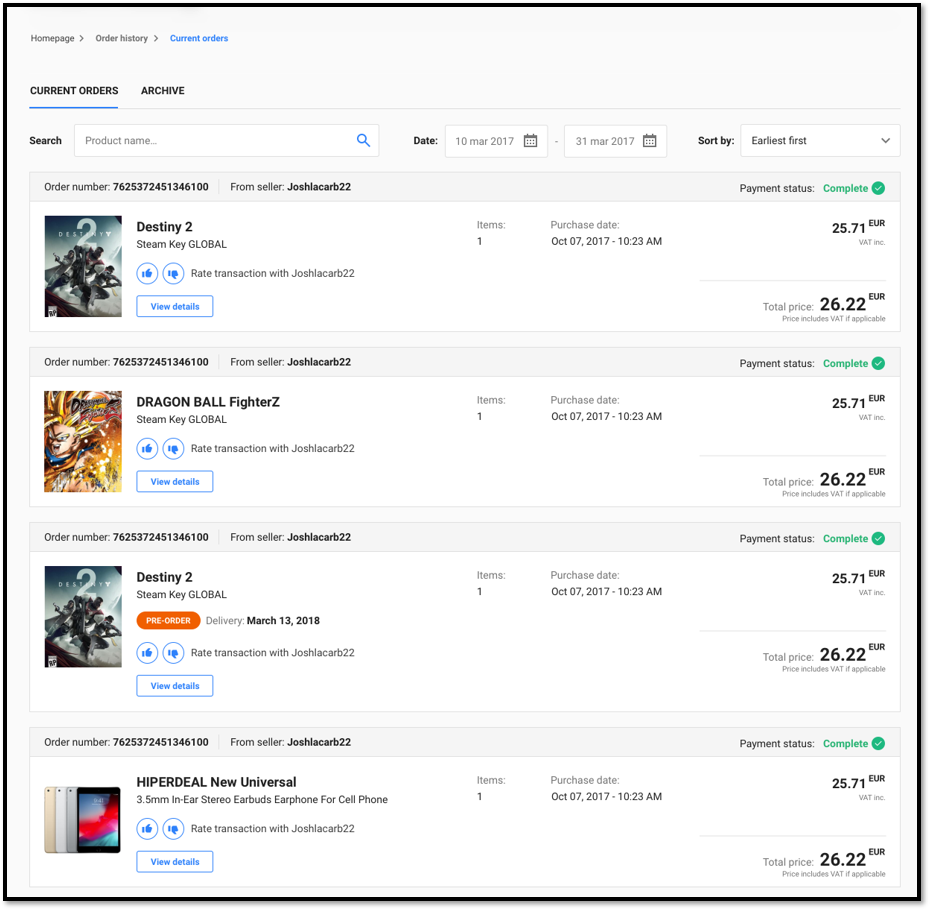The width and height of the screenshot is (930, 910).
Task: Open the calendar icon for the end date
Action: [650, 141]
